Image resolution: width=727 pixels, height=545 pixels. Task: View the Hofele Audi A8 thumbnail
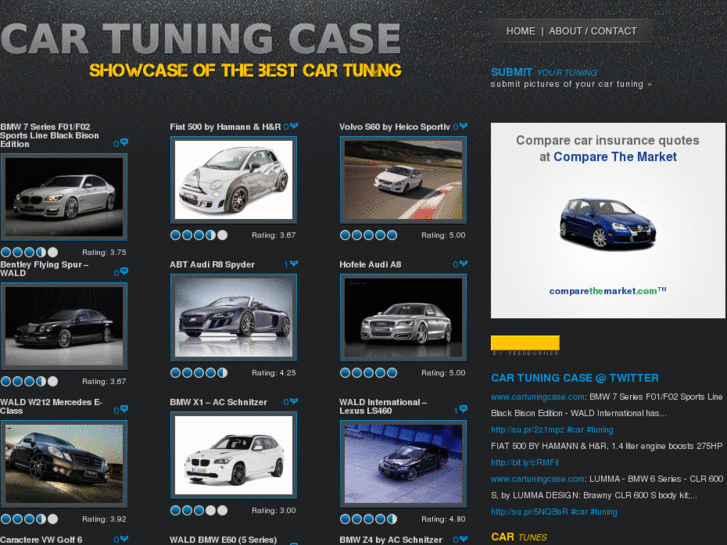[x=403, y=318]
